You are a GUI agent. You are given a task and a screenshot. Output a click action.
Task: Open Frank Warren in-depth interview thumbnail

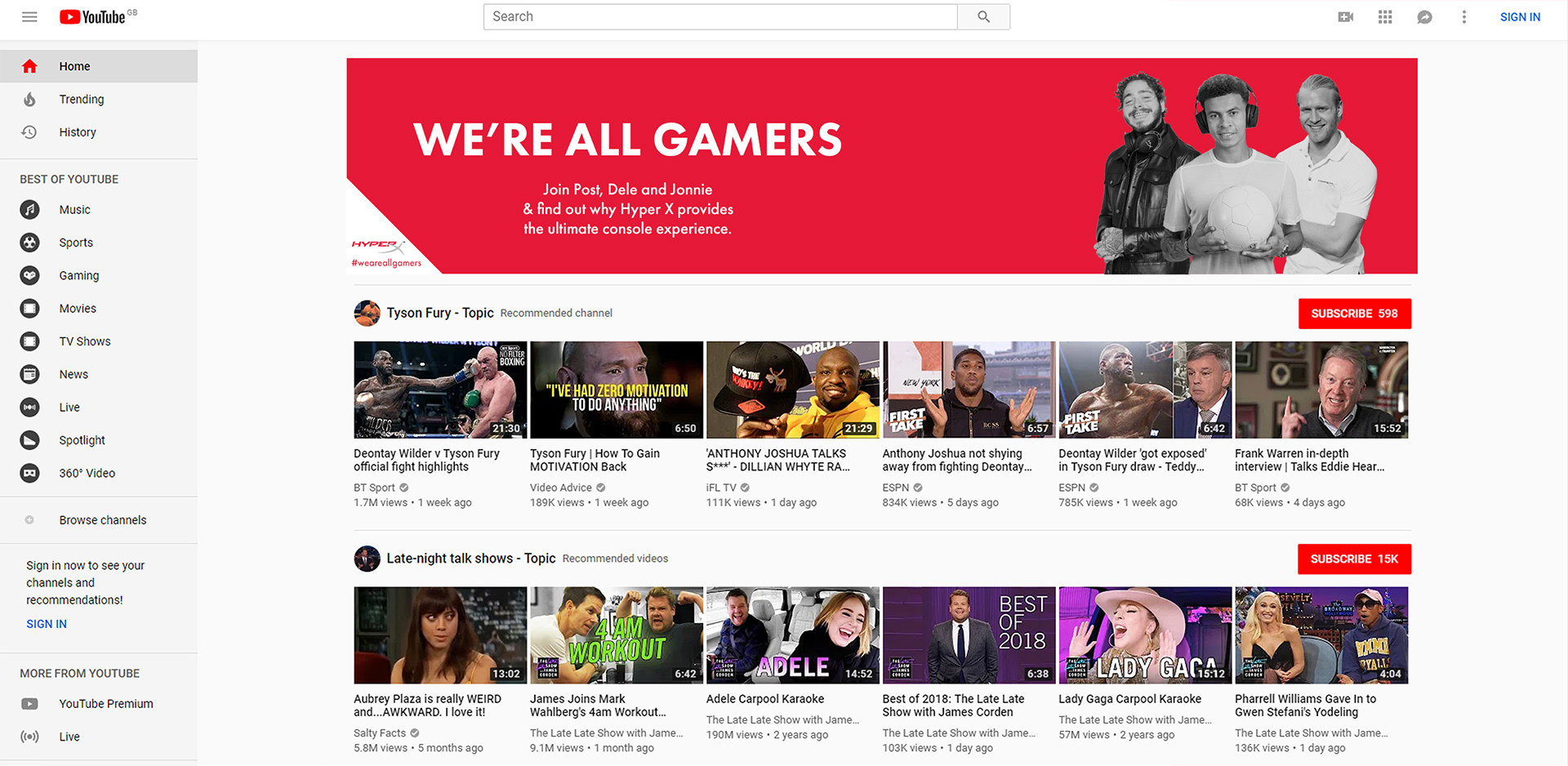1321,390
